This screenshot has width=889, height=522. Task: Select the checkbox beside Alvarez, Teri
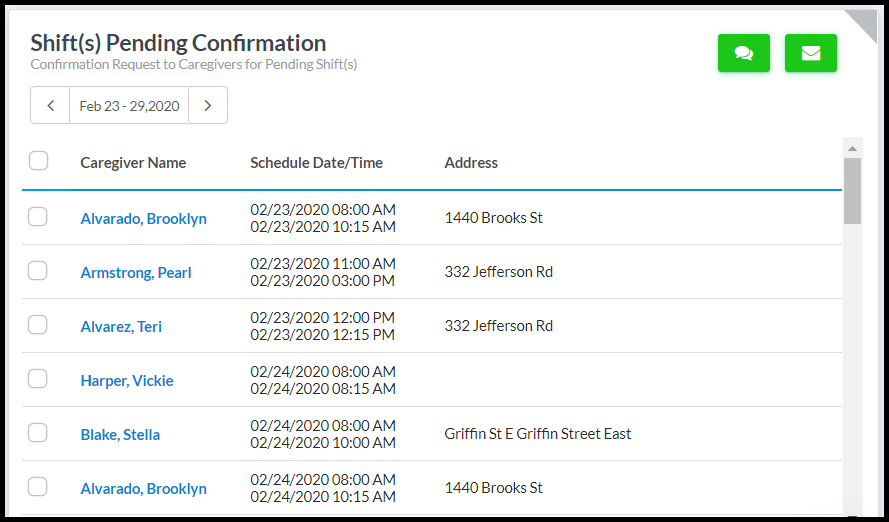pyautogui.click(x=38, y=325)
